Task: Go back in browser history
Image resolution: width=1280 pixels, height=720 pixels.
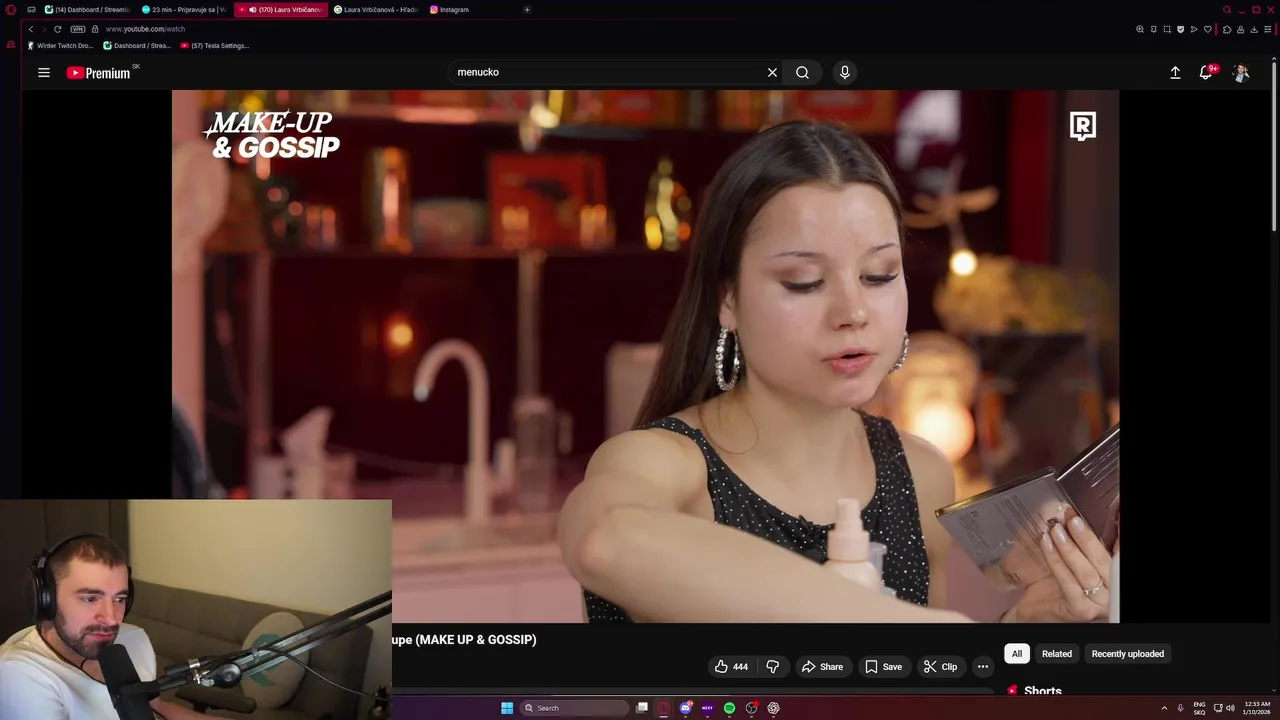Action: 30,29
